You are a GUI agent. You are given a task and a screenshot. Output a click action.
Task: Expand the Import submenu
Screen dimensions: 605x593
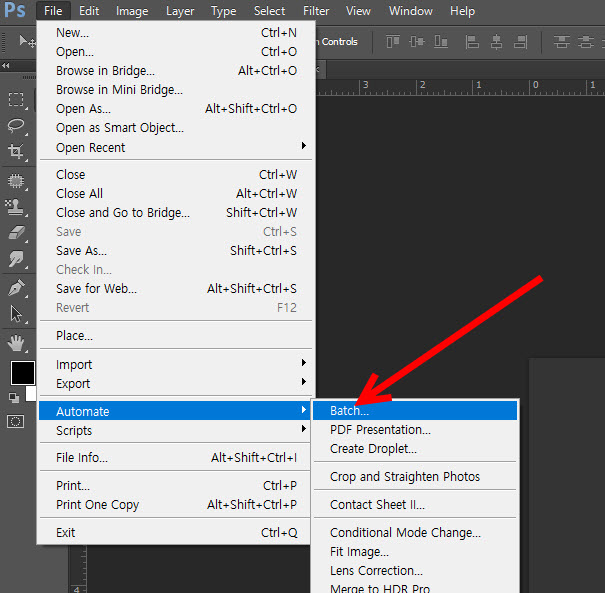176,364
